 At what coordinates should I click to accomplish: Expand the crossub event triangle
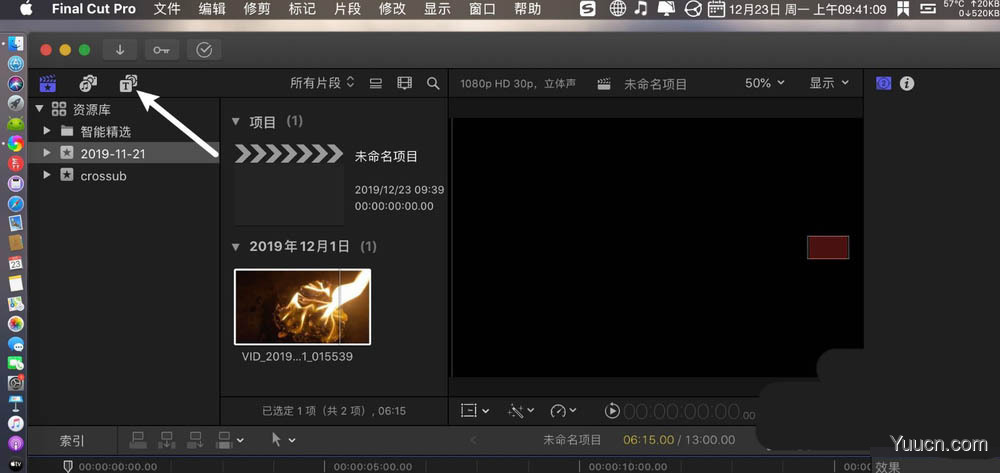tap(47, 175)
